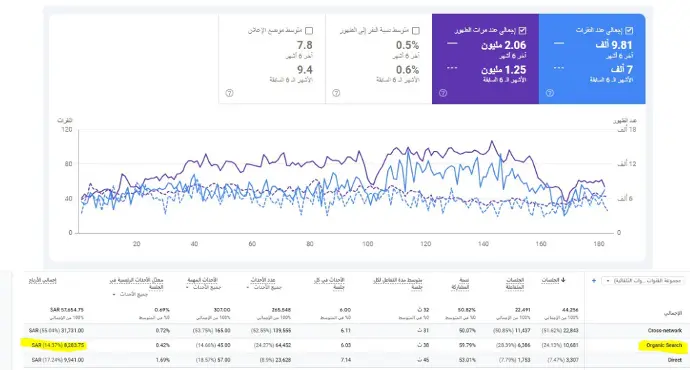Uncheck the total impressions checkbox

click(522, 30)
